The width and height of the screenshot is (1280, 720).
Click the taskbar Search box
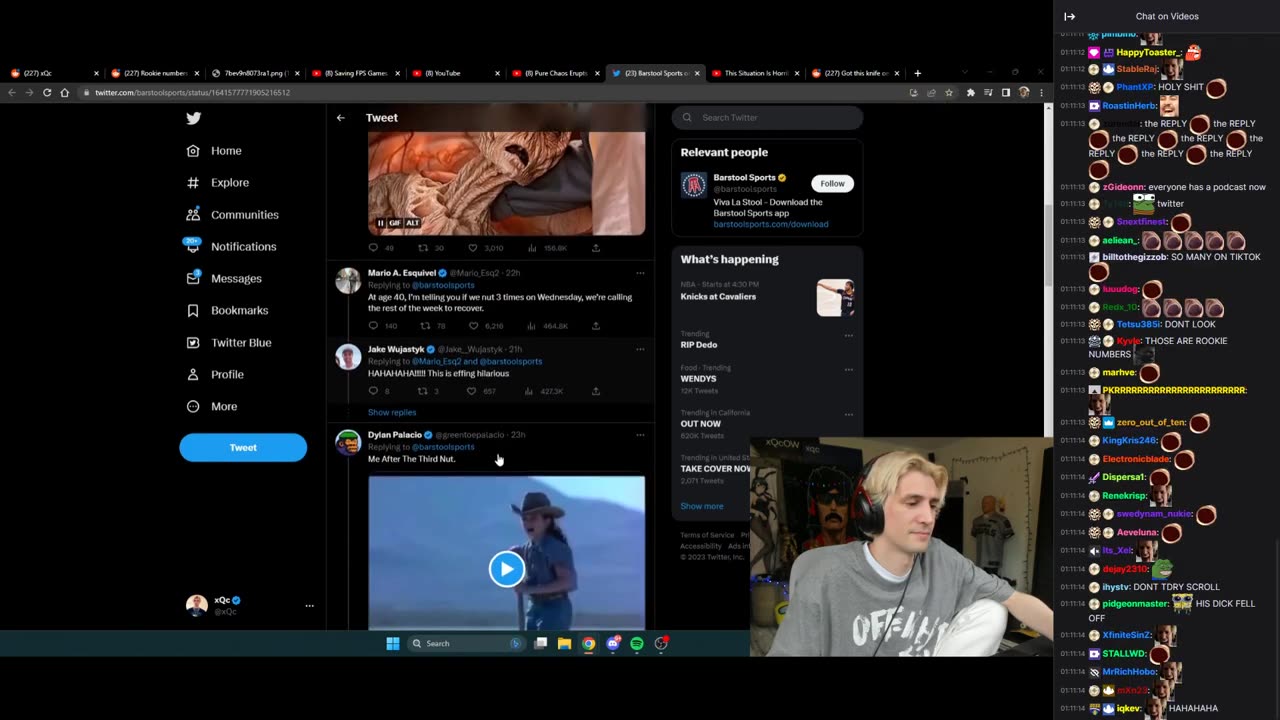coord(465,644)
